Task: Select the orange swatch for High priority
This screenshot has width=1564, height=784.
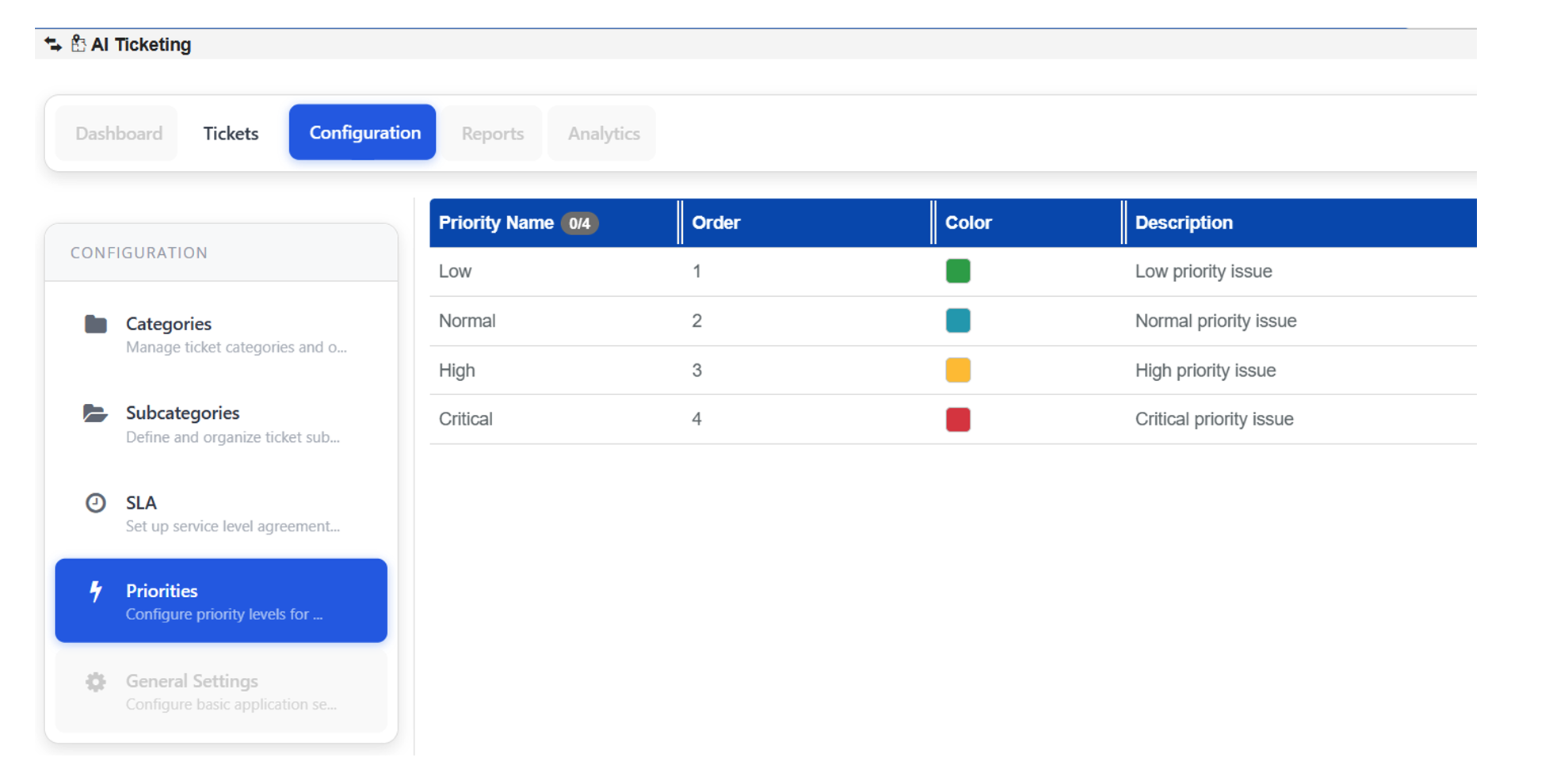Action: [x=957, y=370]
